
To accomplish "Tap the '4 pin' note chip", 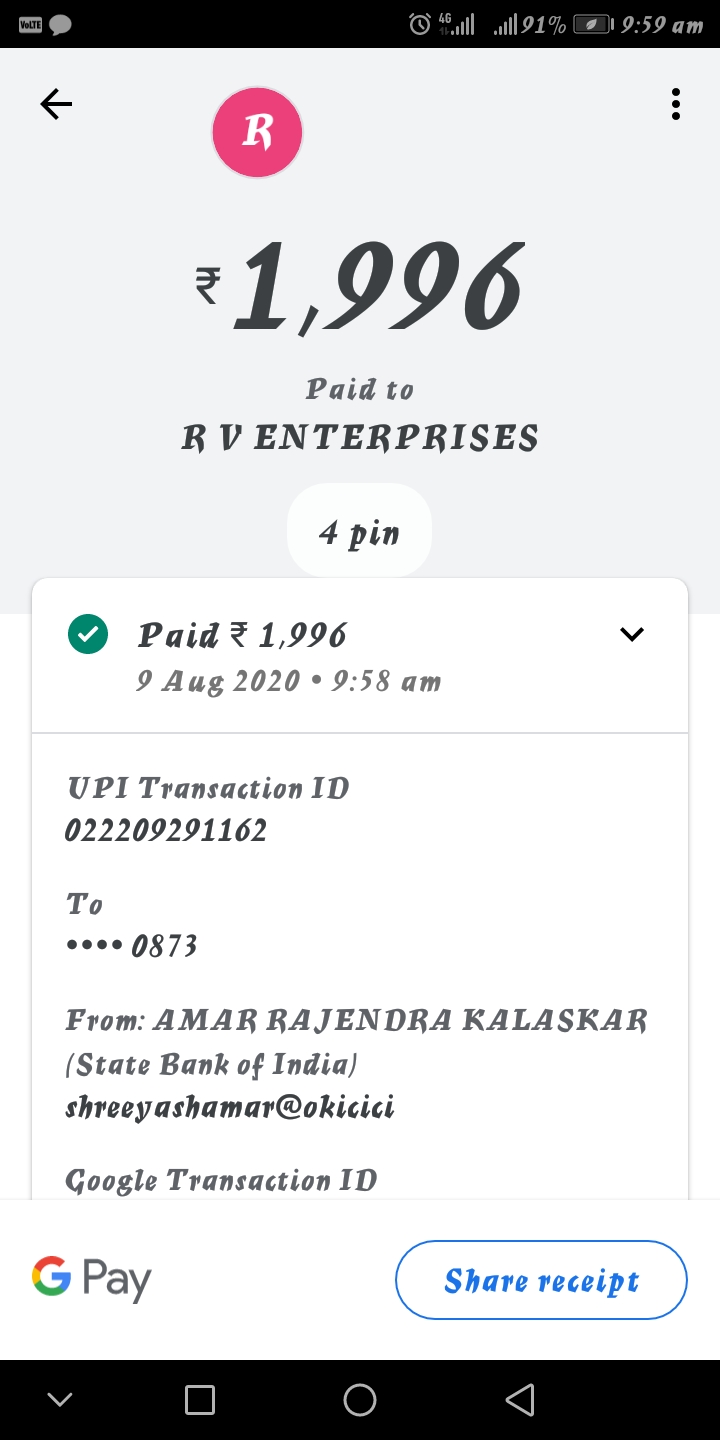I will click(359, 533).
